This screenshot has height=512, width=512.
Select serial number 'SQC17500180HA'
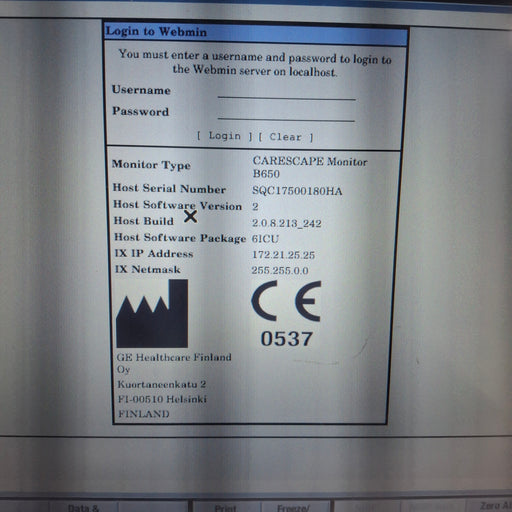tap(297, 191)
